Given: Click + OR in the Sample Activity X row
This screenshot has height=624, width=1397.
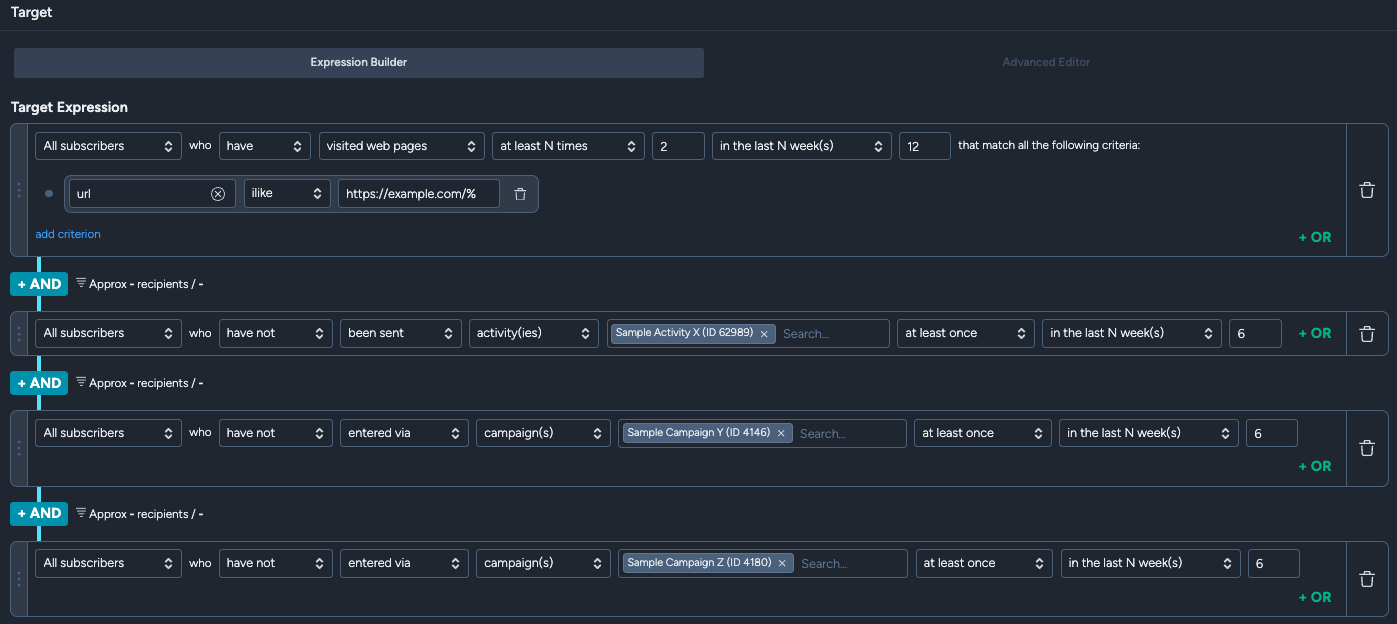Looking at the screenshot, I should pos(1315,333).
